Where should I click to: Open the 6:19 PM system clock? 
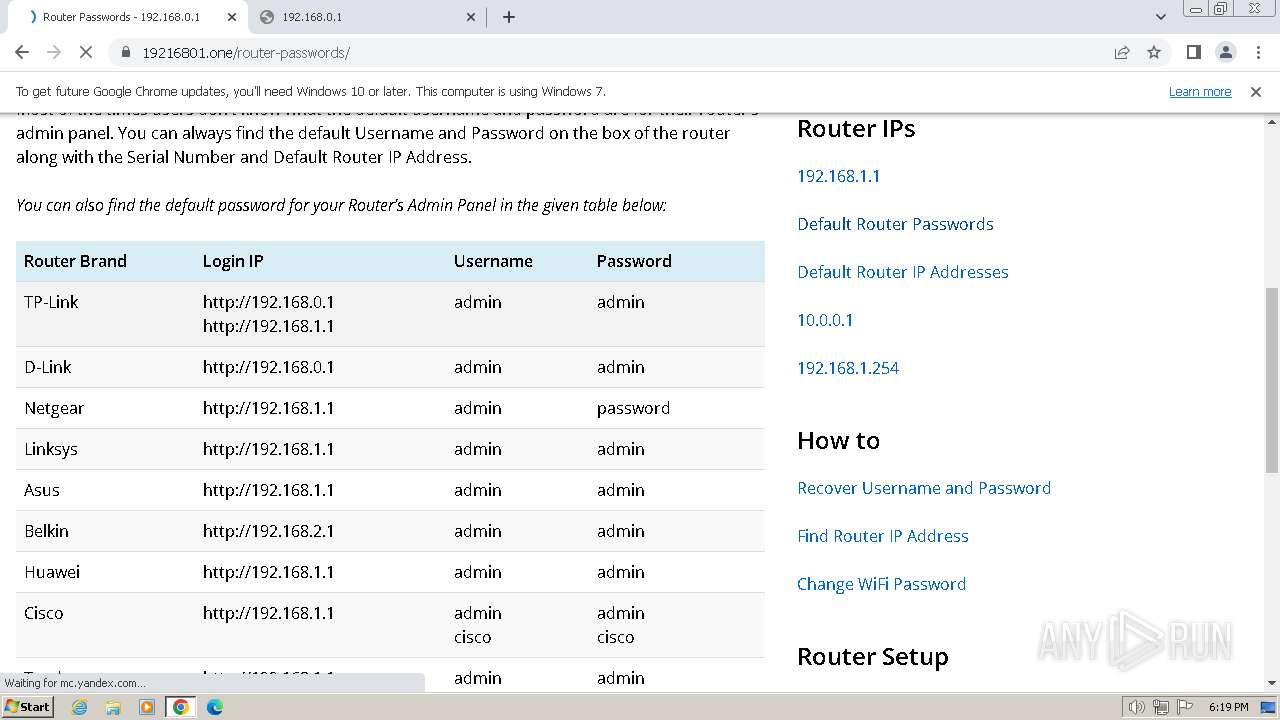1229,707
